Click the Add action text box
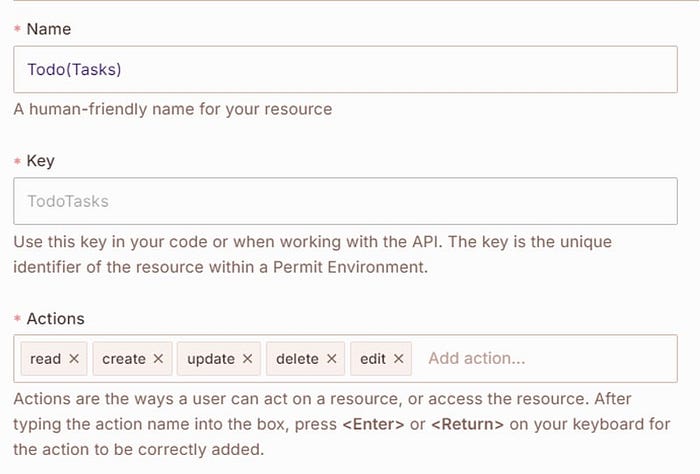This screenshot has width=700, height=474. (x=540, y=358)
